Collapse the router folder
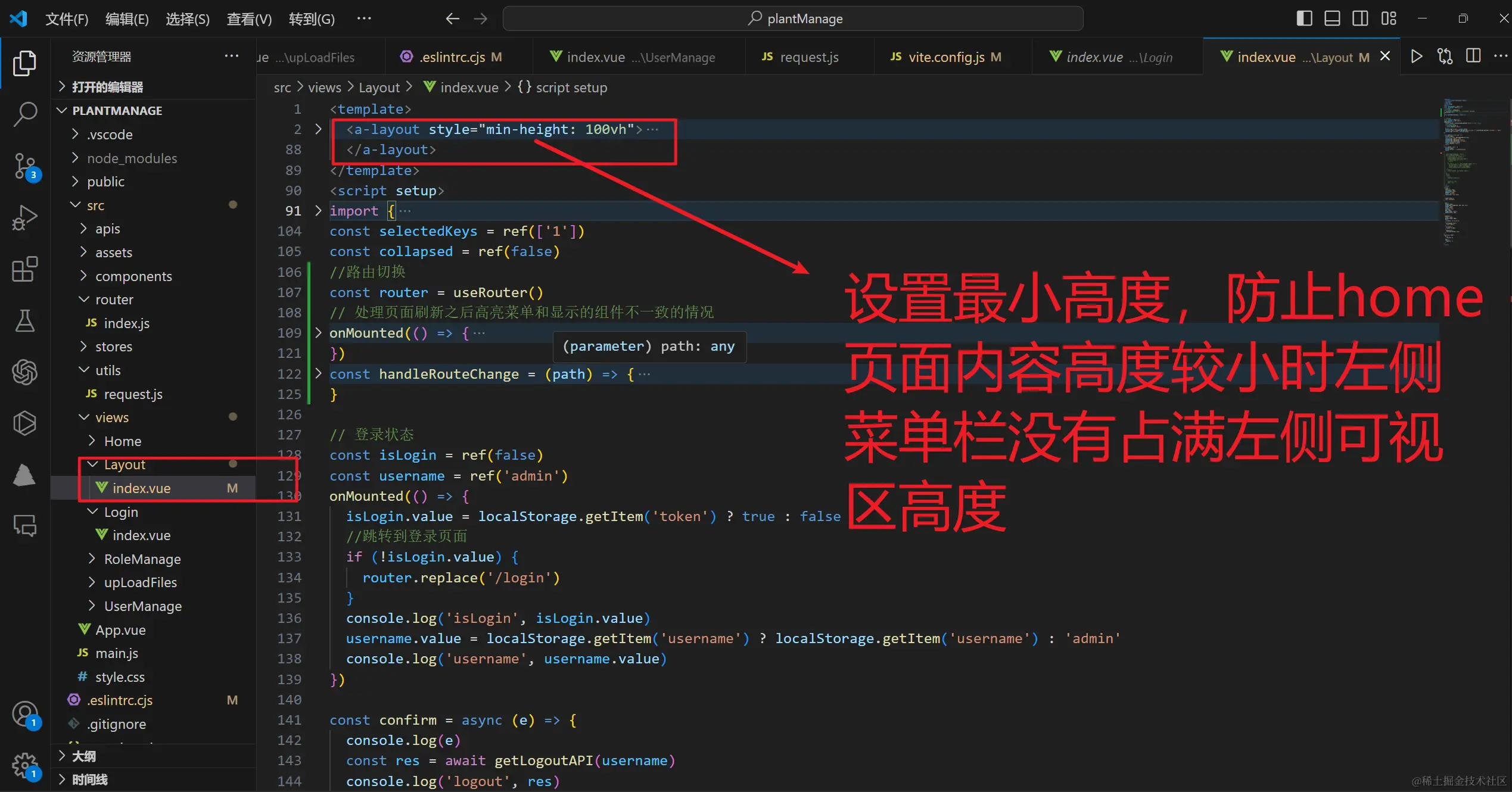Screen dimensions: 1512x792 coord(154,300)
